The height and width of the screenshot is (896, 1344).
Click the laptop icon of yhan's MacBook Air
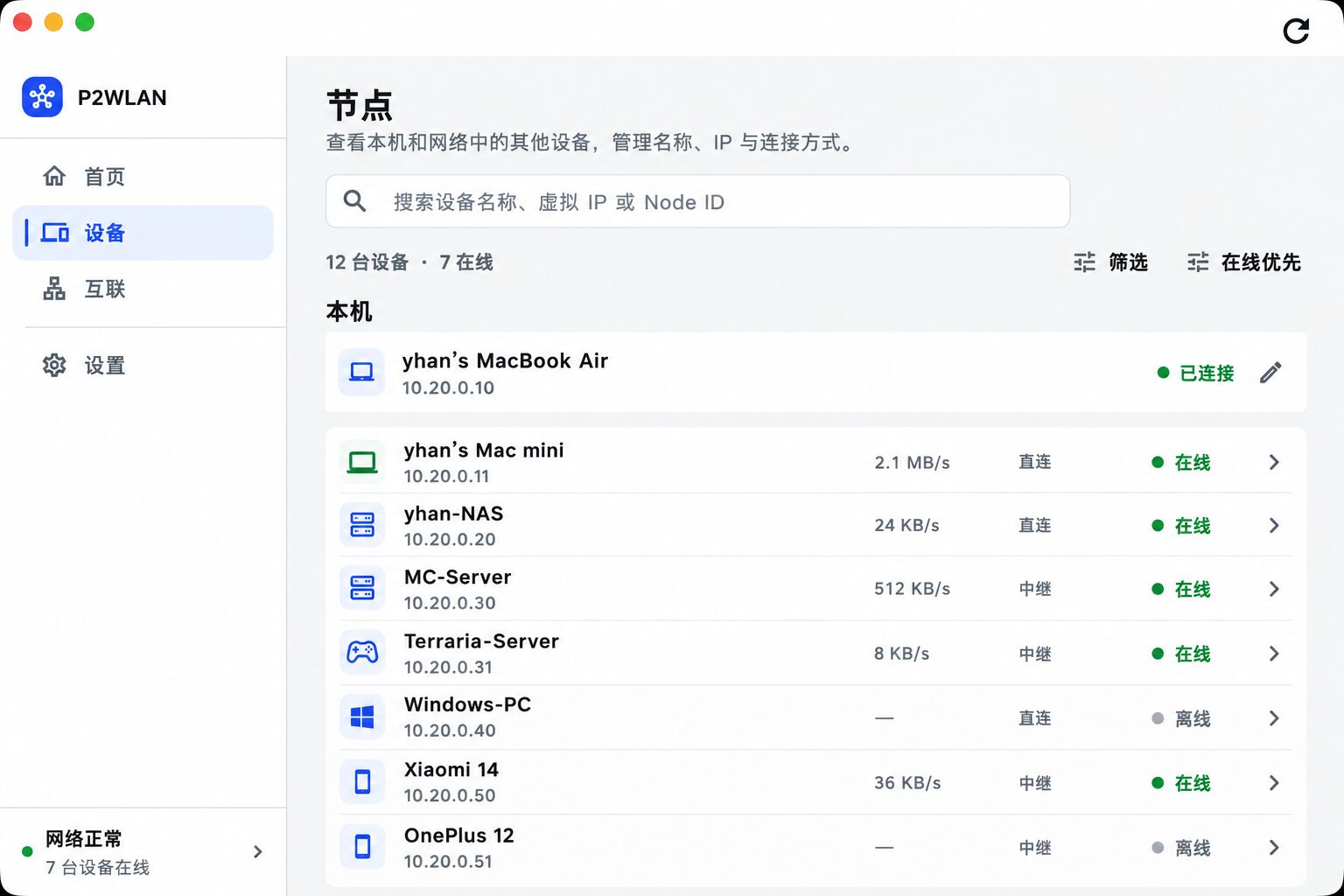[361, 373]
